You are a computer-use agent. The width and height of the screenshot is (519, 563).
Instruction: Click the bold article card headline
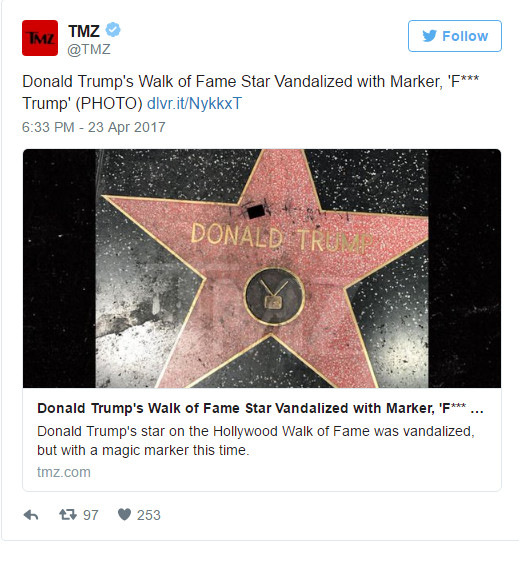click(260, 408)
